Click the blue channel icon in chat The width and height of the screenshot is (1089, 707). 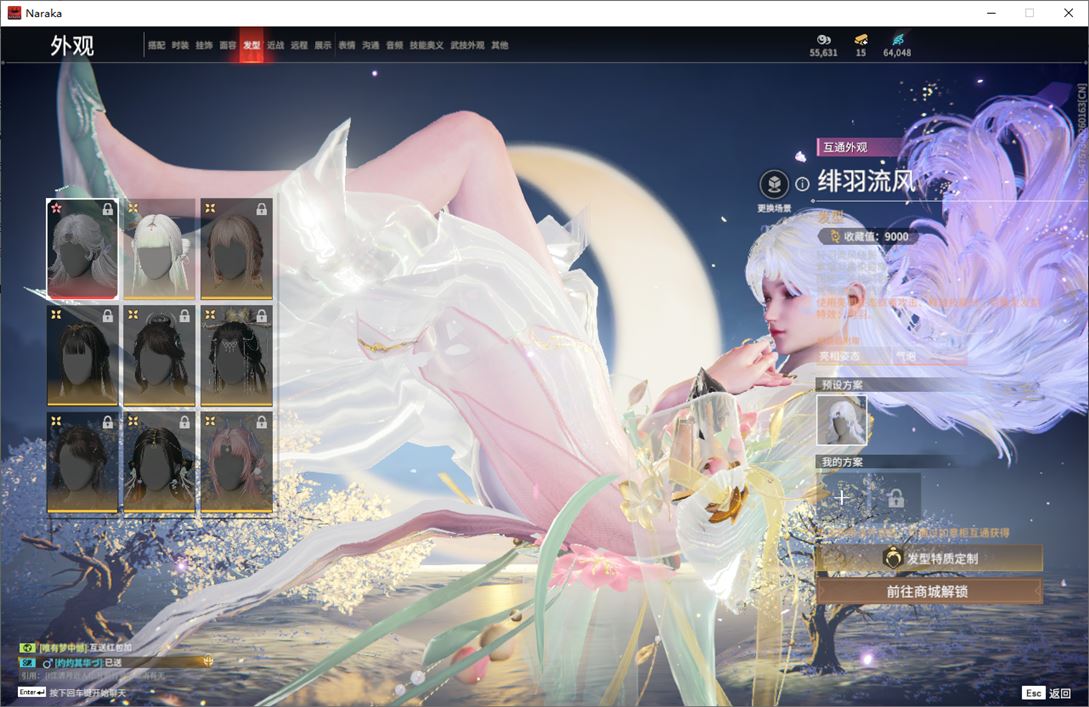(27, 663)
